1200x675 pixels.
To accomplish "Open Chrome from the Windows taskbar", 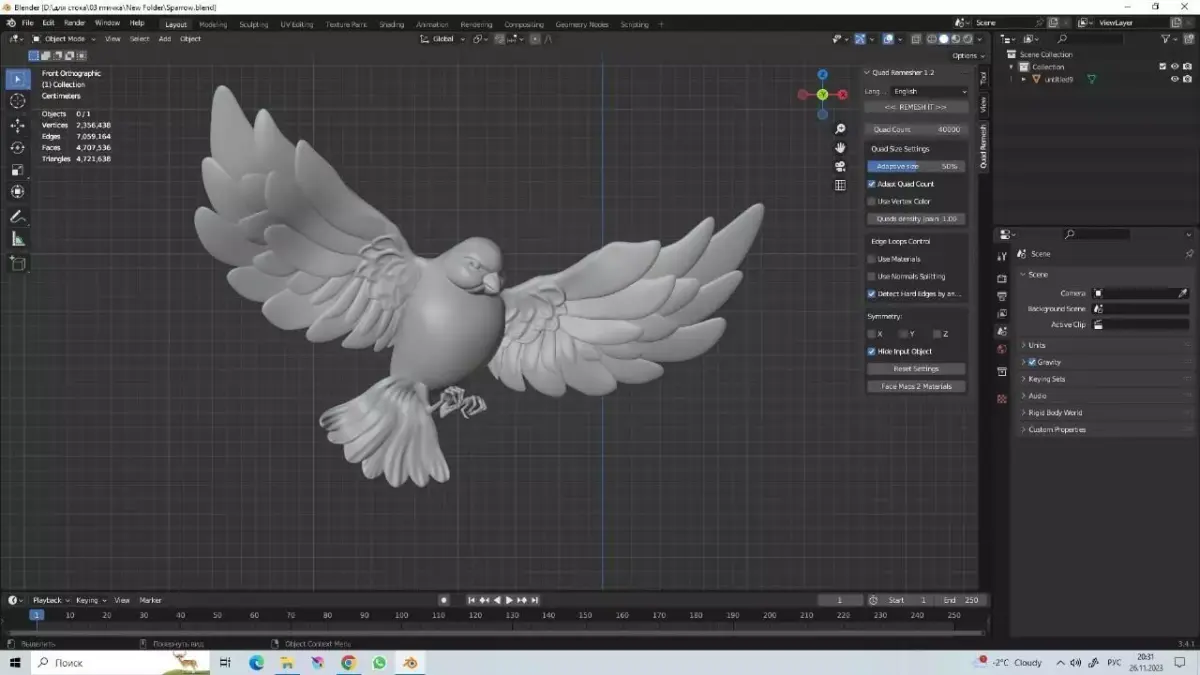I will tap(348, 662).
